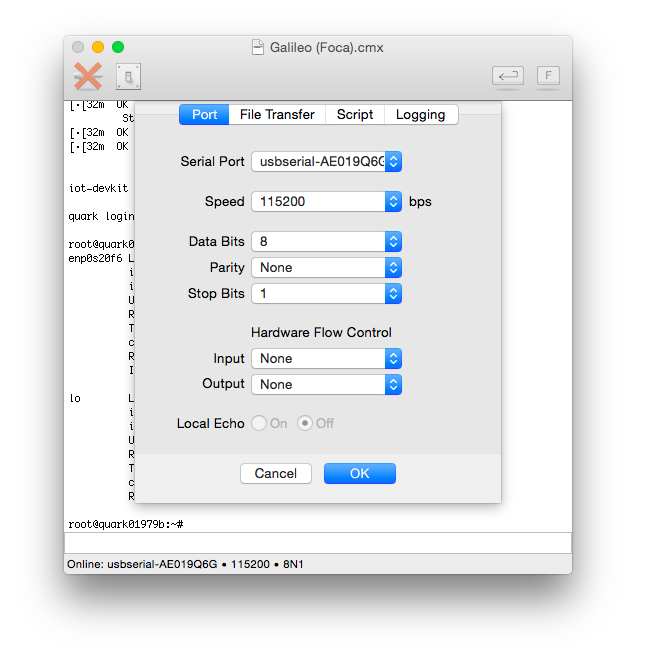Open the Logging tab
Viewport: 647px width, 651px height.
(421, 115)
